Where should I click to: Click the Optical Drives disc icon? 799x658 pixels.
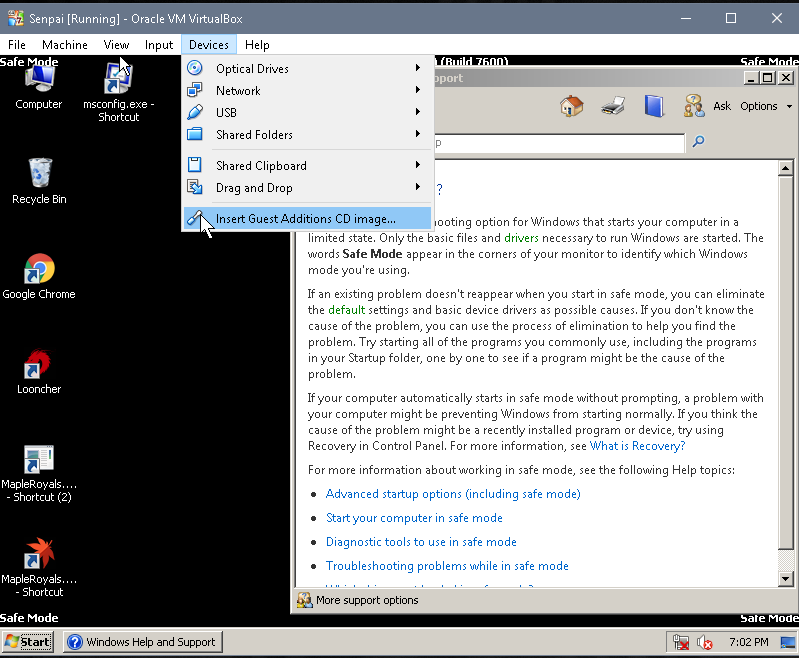pyautogui.click(x=195, y=68)
